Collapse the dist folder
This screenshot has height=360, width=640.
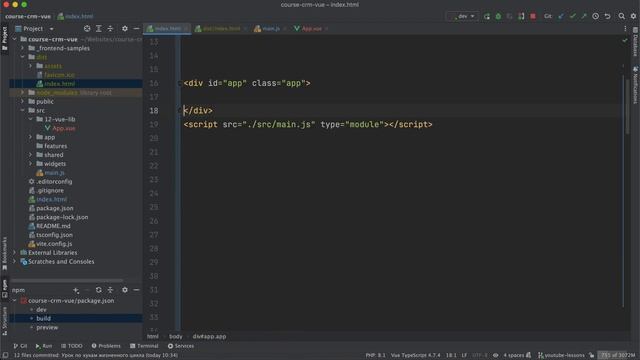tap(22, 57)
